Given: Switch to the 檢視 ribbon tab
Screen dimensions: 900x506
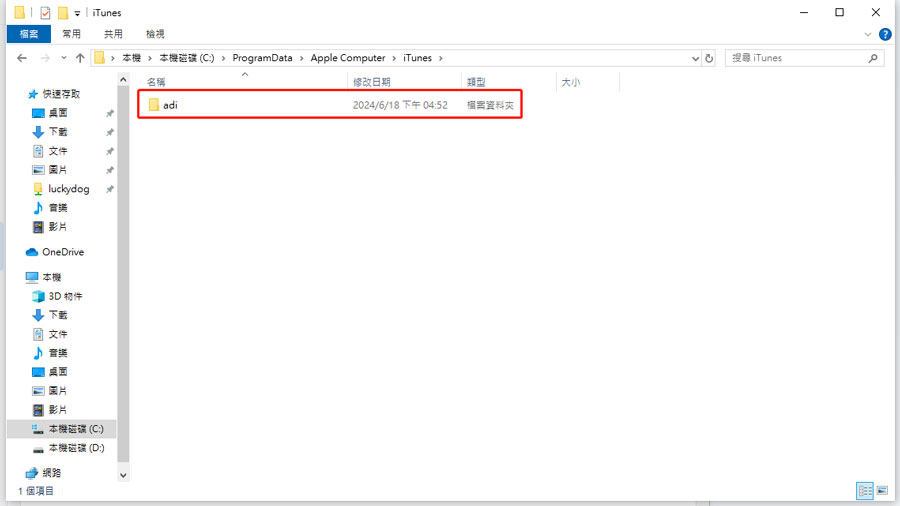Looking at the screenshot, I should (155, 34).
